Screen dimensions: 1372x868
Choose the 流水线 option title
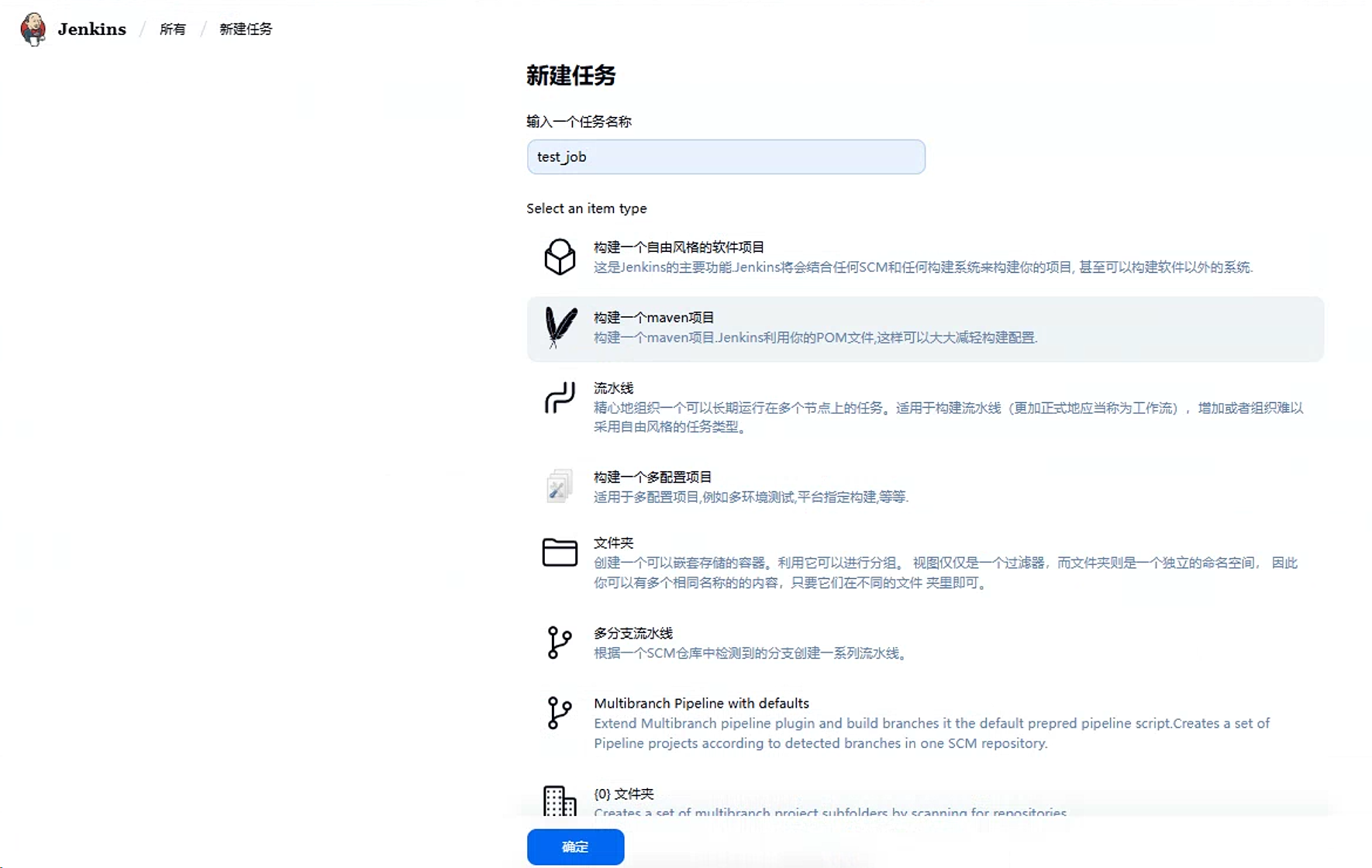(x=613, y=388)
